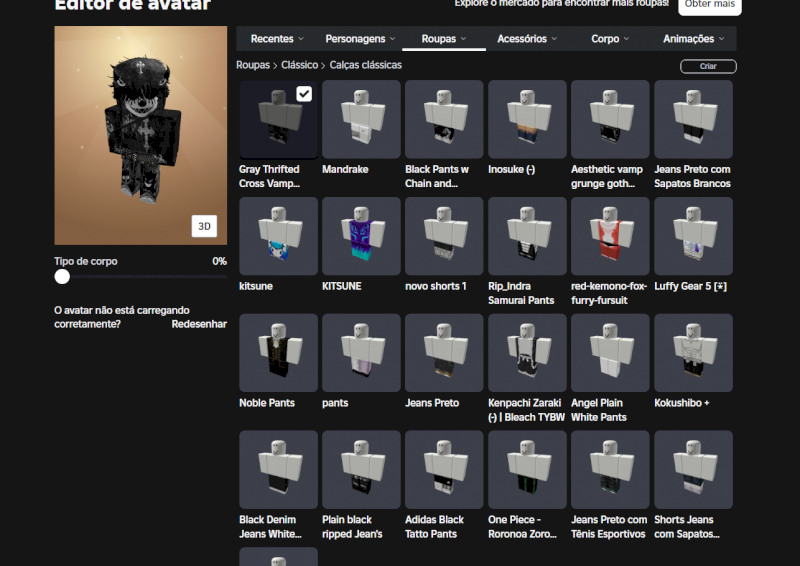Image resolution: width=800 pixels, height=566 pixels.
Task: Choose the Noble Pants item
Action: [x=278, y=353]
